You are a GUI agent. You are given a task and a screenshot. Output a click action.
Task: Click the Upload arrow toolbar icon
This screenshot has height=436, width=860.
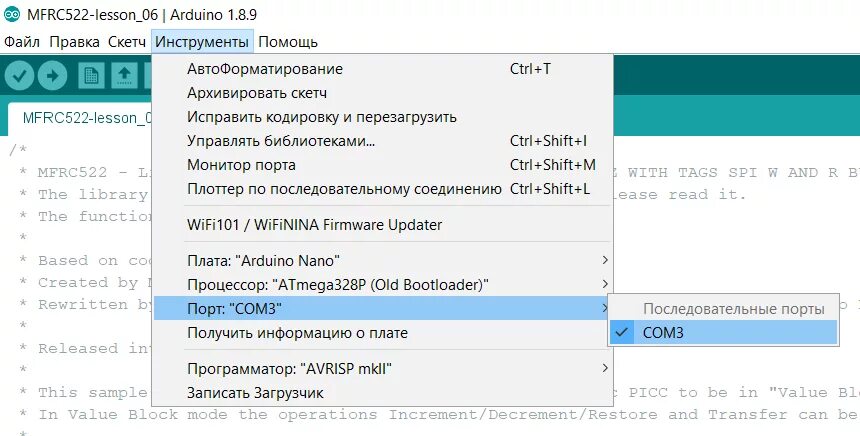click(53, 75)
